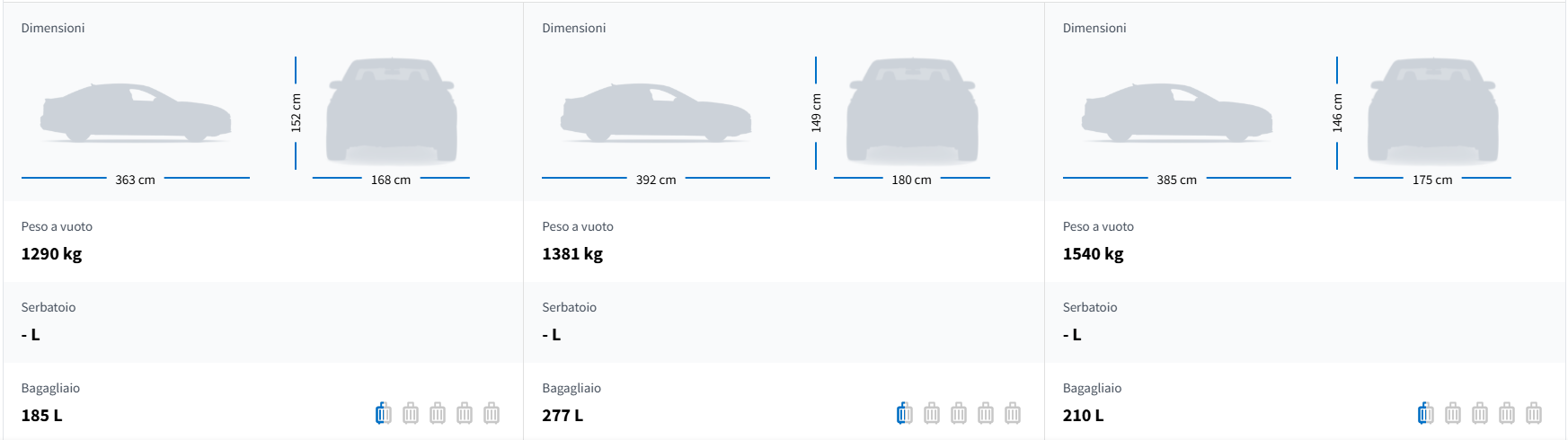Click the blue suitcase icon beside 210 L

1425,414
